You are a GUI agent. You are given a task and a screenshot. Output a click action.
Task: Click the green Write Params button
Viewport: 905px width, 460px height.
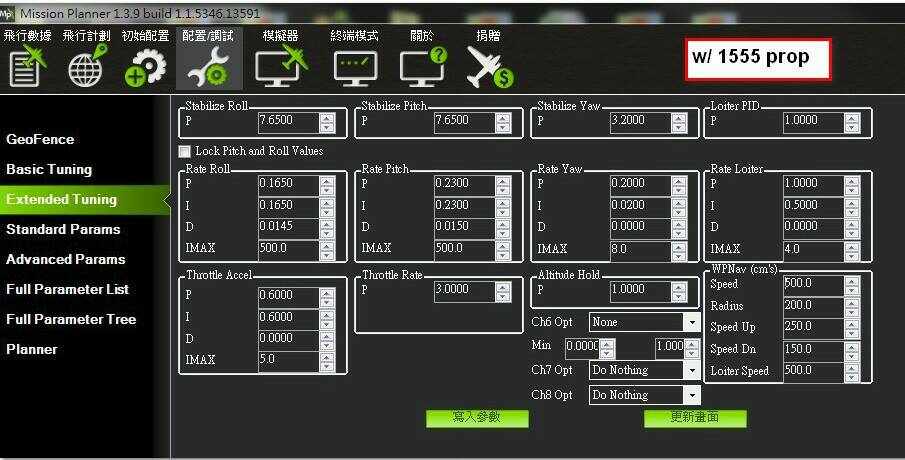click(477, 418)
